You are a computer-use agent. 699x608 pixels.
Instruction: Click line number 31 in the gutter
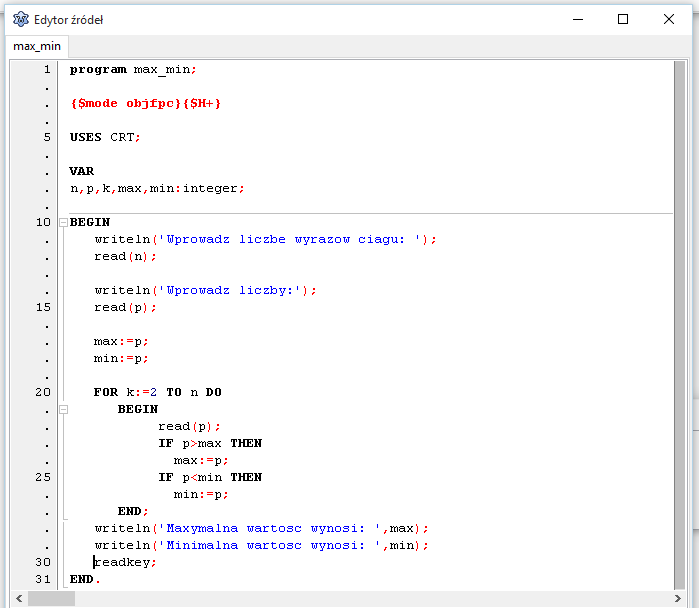43,579
